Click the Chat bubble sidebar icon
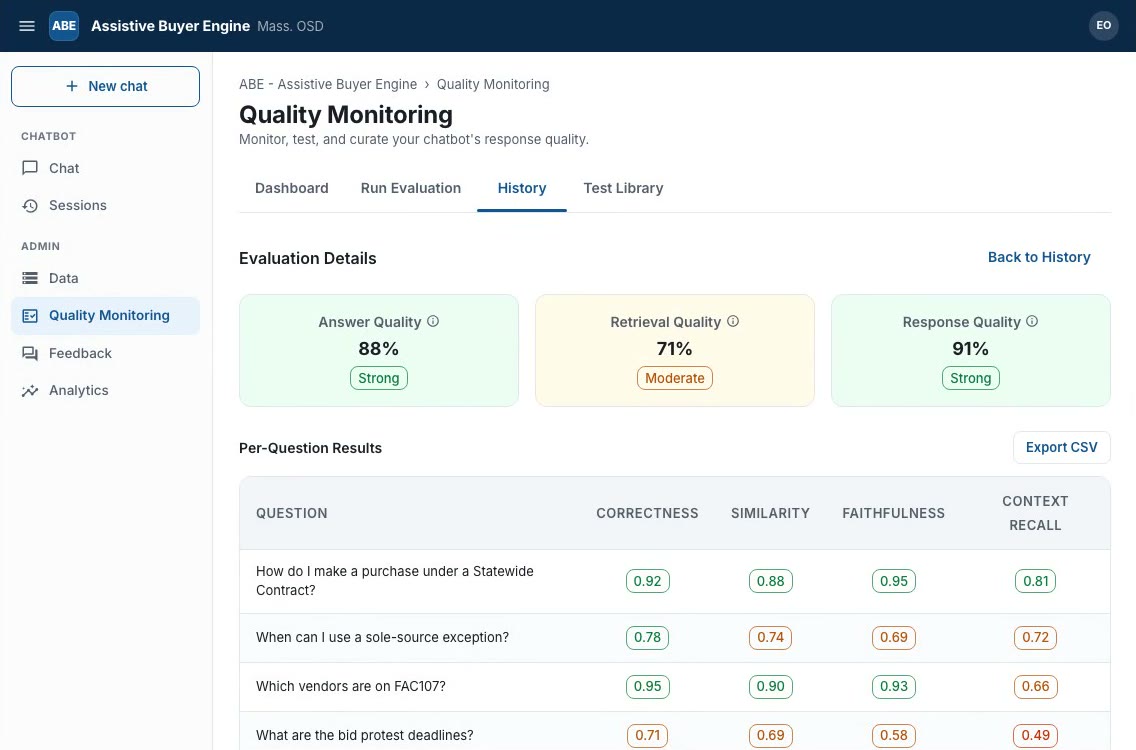1136x750 pixels. [x=30, y=168]
